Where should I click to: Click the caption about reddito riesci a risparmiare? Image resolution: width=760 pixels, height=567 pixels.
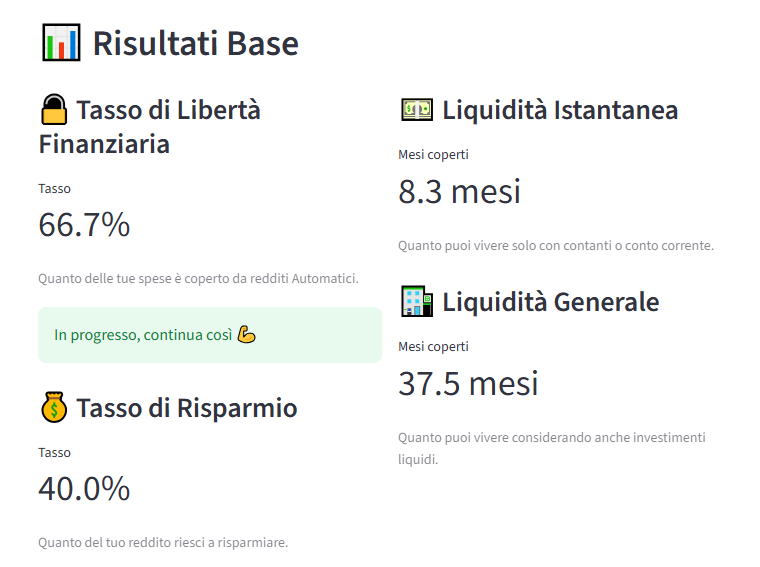[163, 543]
